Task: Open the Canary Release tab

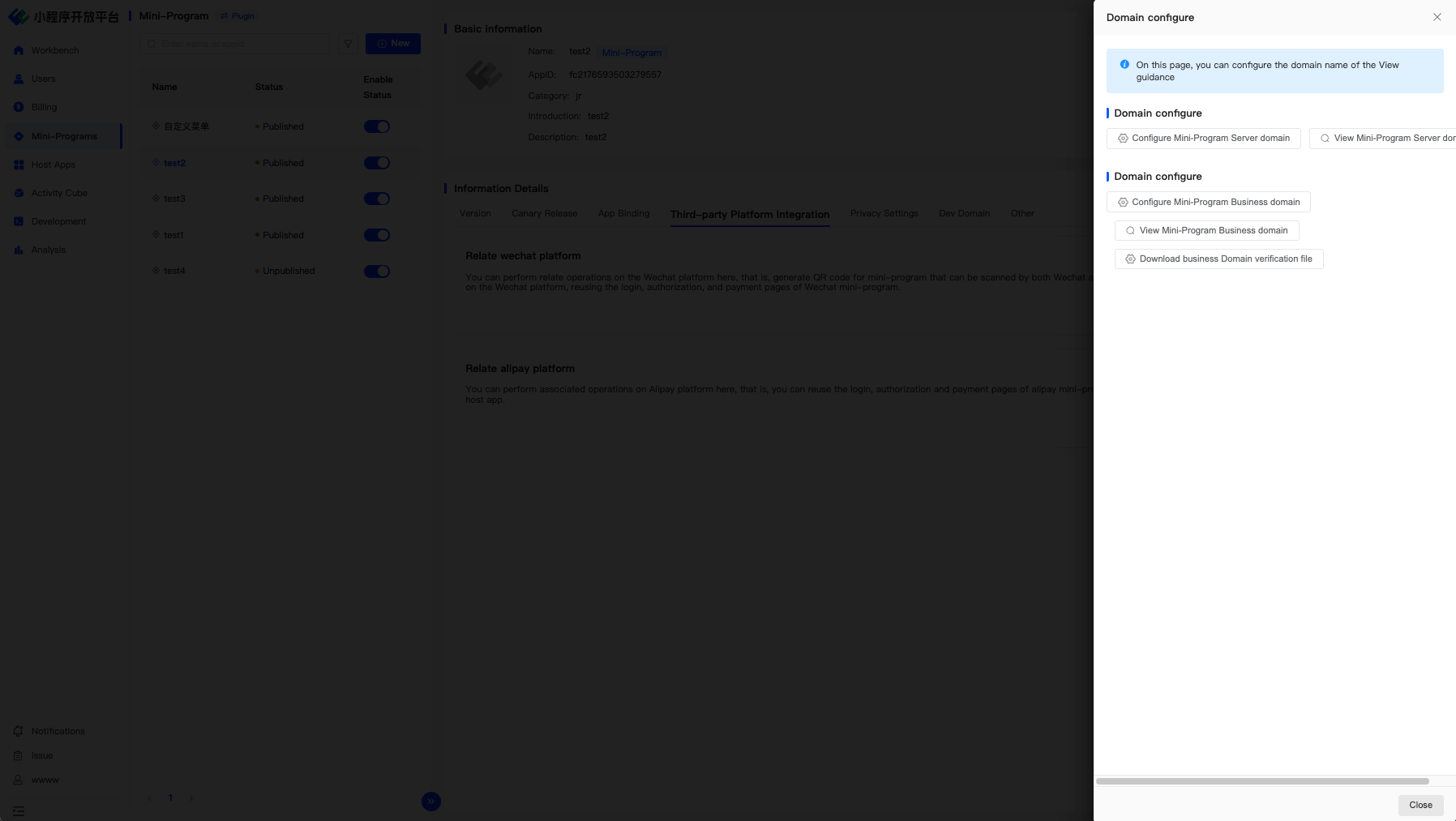Action: coord(545,214)
